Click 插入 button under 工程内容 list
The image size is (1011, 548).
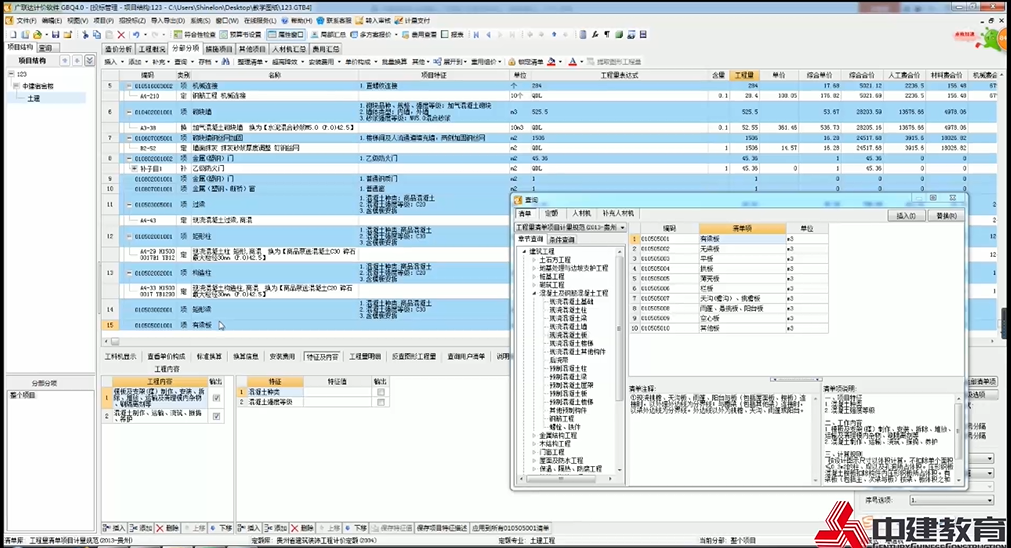(115, 528)
